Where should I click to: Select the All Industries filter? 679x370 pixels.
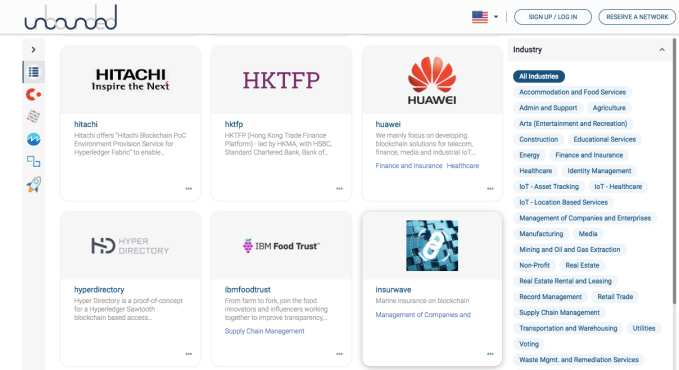tap(539, 76)
